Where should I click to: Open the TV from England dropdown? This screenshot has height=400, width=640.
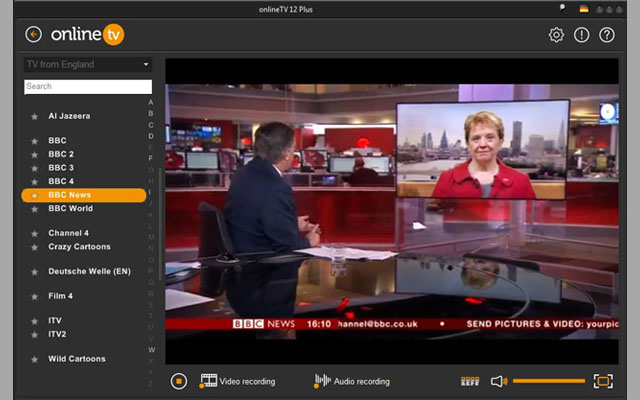(x=88, y=64)
